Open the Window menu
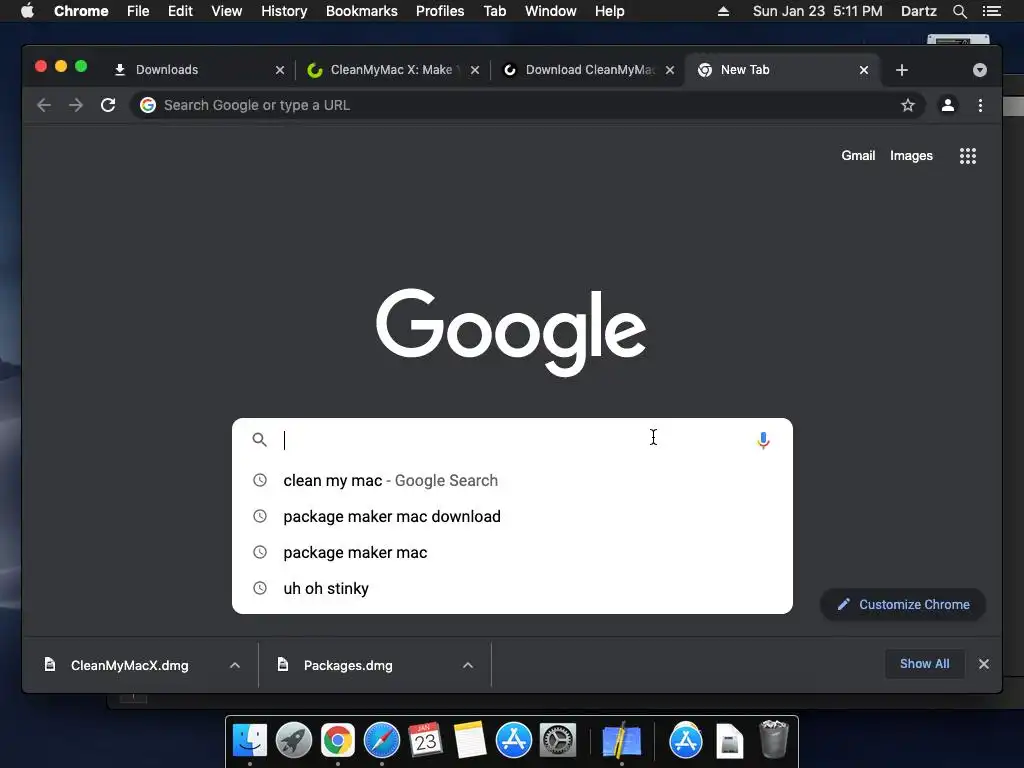 tap(551, 11)
